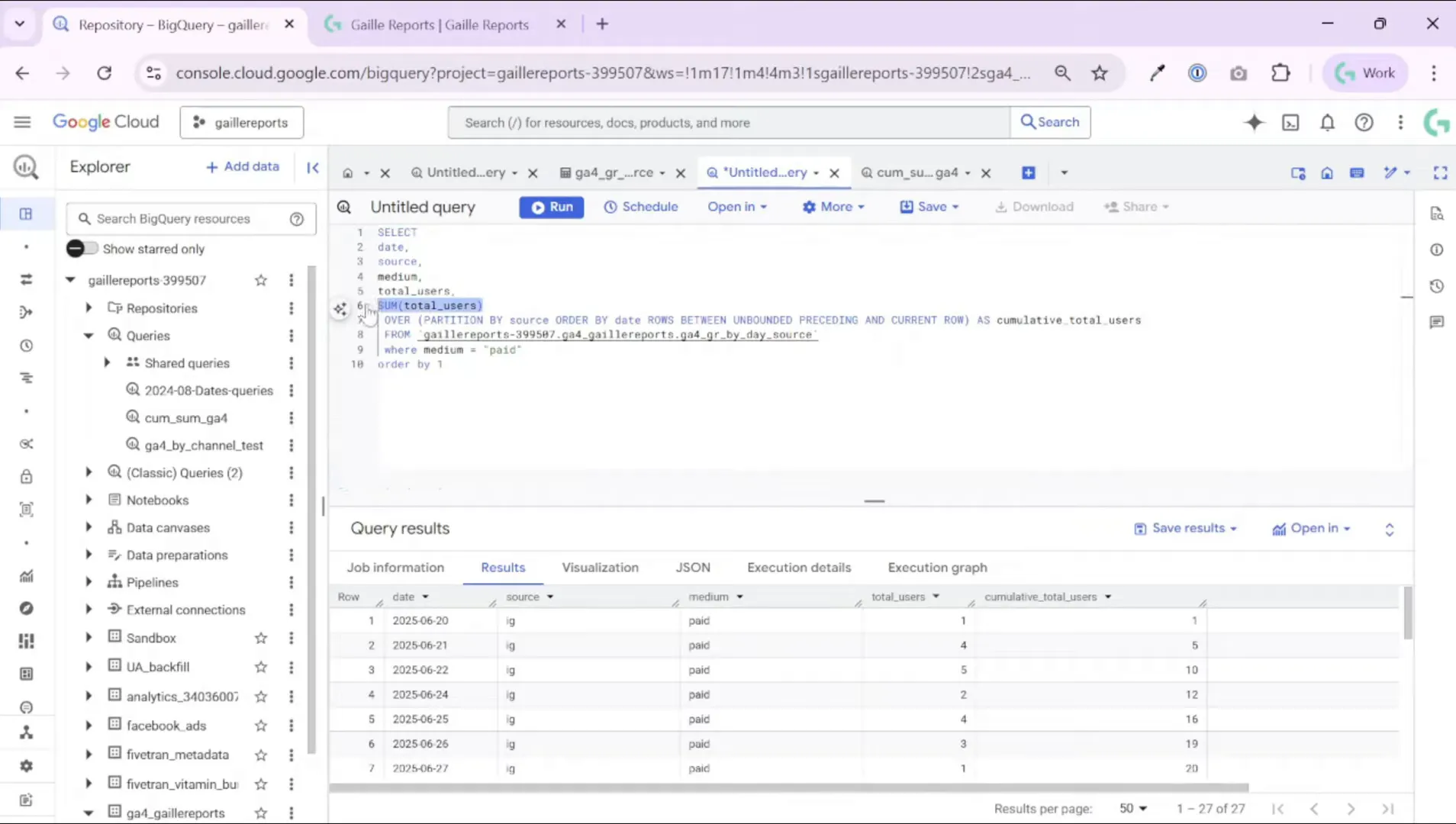Expand the Repositories tree node
This screenshot has height=824, width=1456.
point(89,308)
